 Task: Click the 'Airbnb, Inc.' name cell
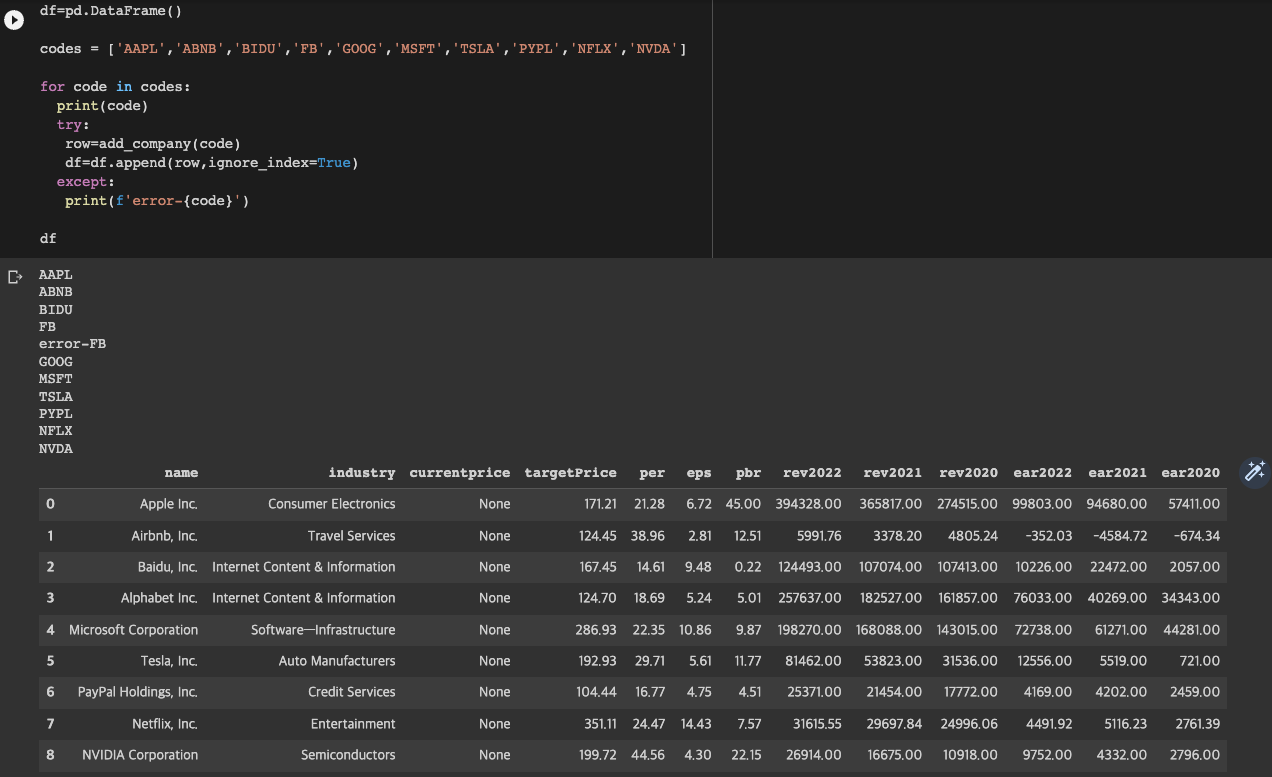165,536
